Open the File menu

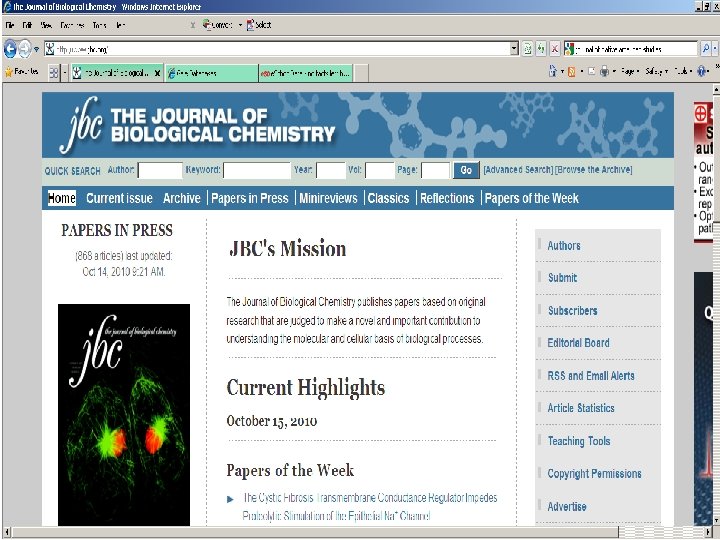[x=10, y=25]
